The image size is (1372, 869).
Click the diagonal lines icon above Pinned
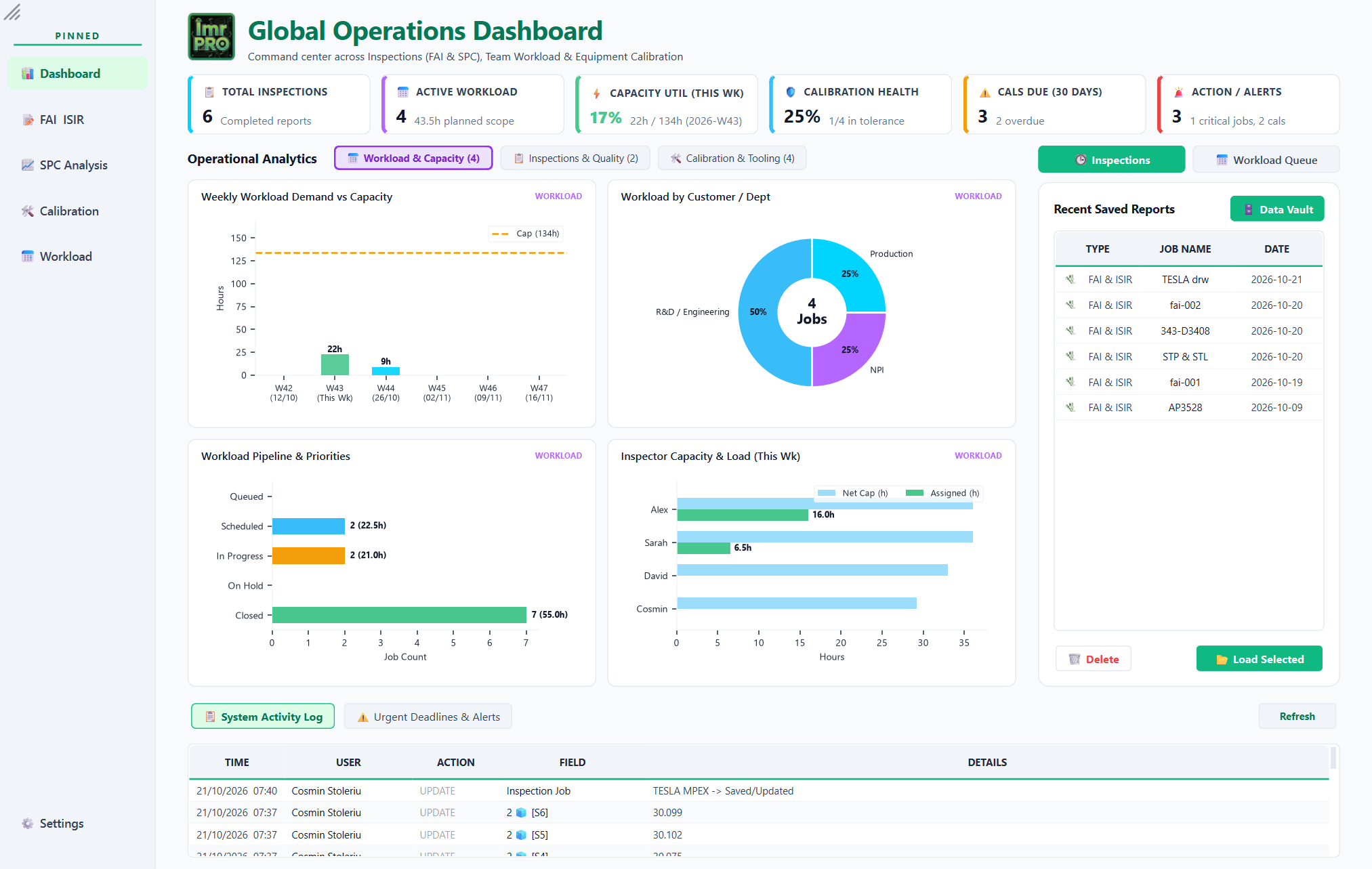[x=12, y=12]
